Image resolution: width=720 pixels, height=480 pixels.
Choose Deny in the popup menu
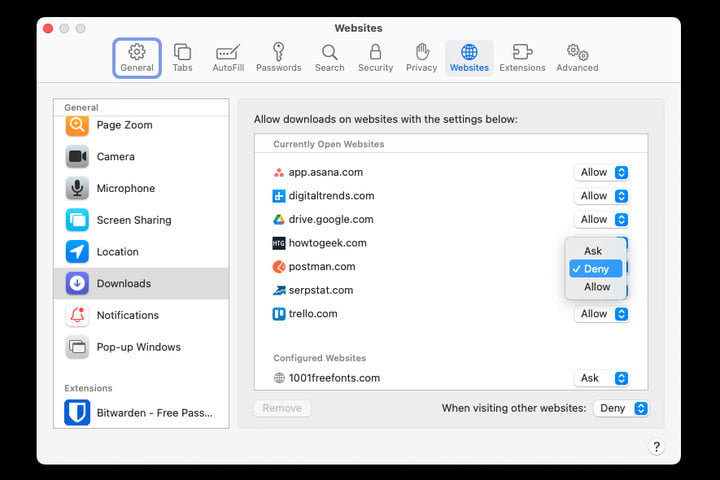click(x=596, y=269)
